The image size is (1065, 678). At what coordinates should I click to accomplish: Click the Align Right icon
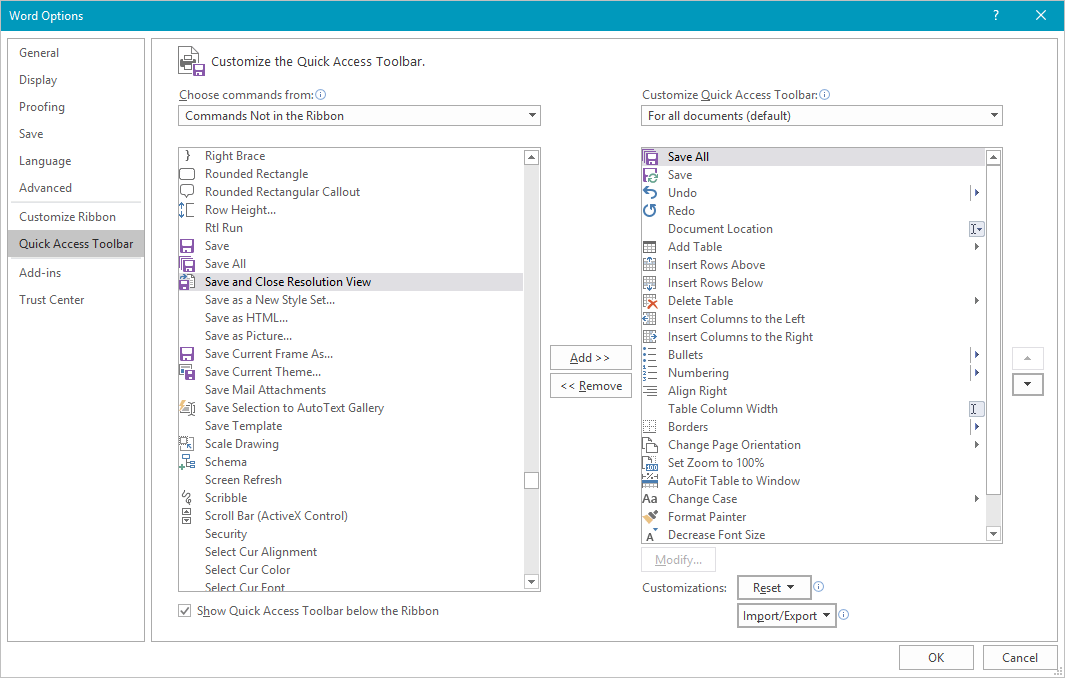pos(650,391)
